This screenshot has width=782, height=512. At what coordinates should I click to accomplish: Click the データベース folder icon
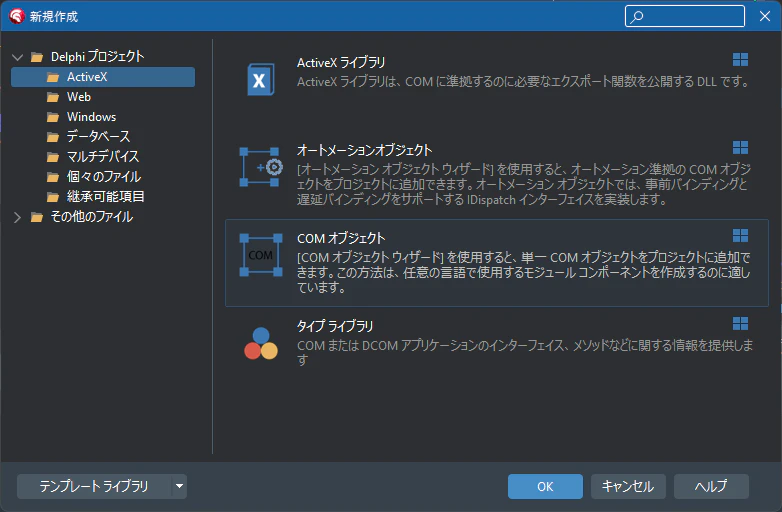coord(53,137)
